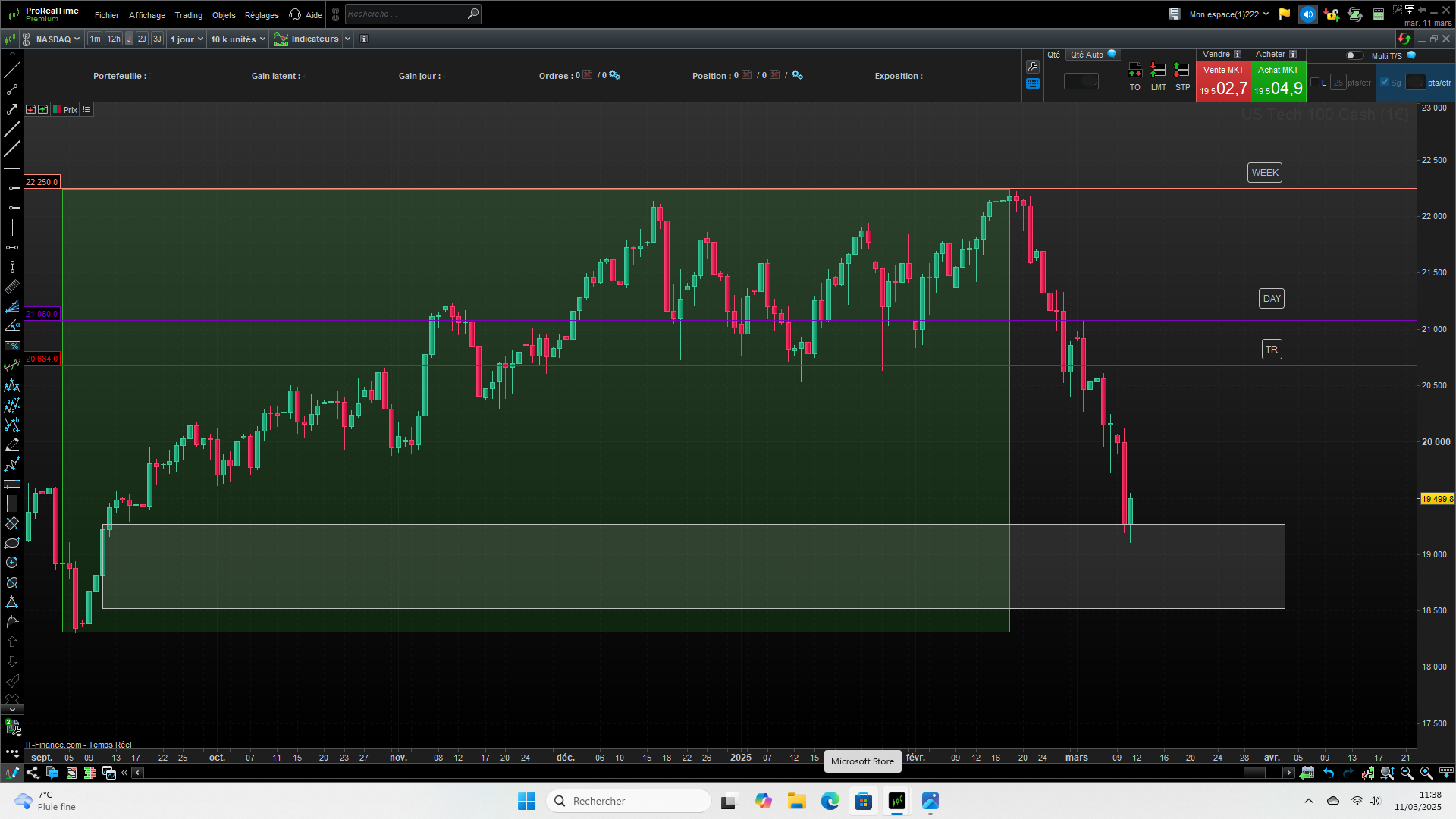The width and height of the screenshot is (1456, 819).
Task: Uncheck the Sg checkbox
Action: tap(1385, 83)
